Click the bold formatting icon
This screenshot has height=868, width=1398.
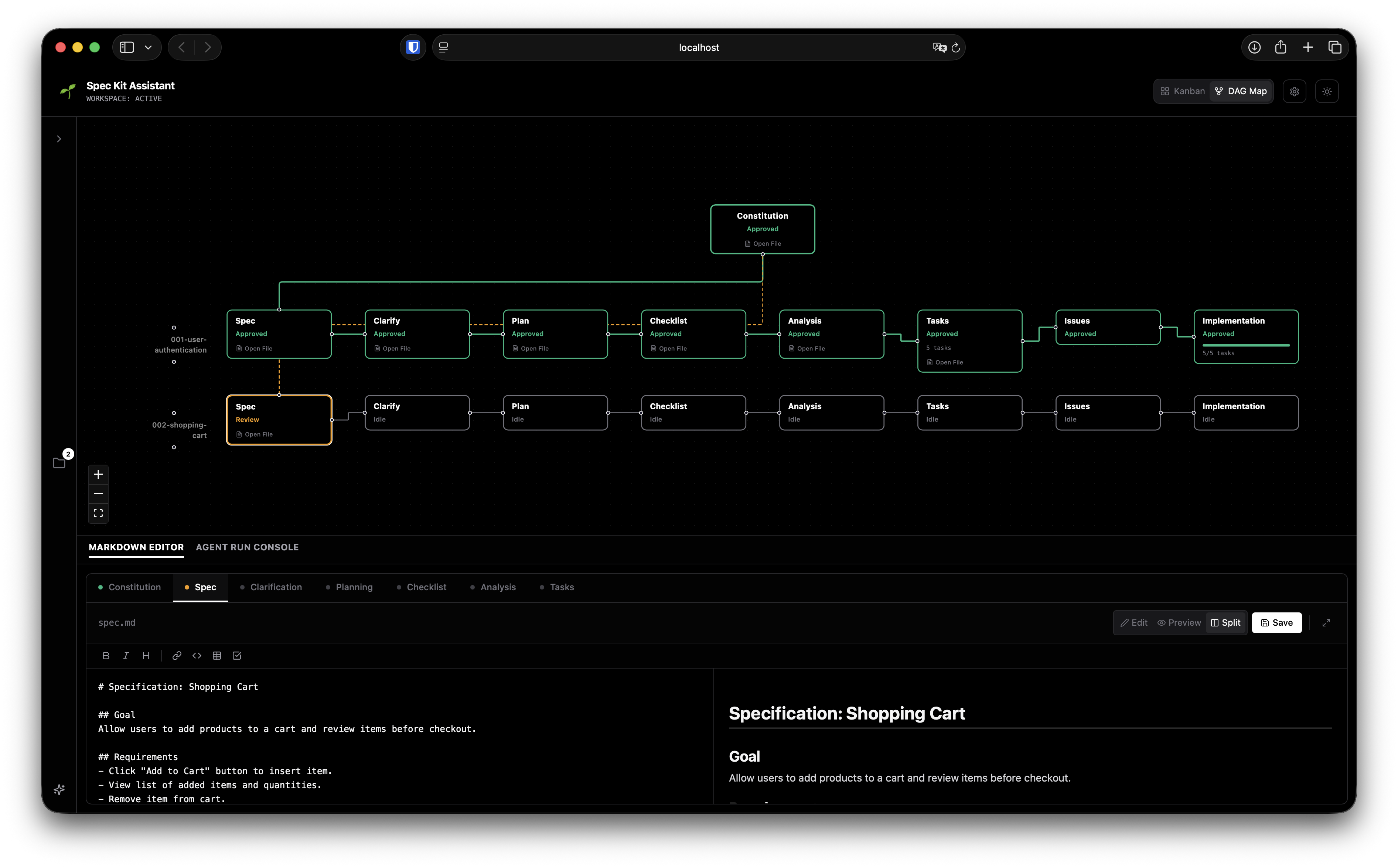[x=106, y=656]
